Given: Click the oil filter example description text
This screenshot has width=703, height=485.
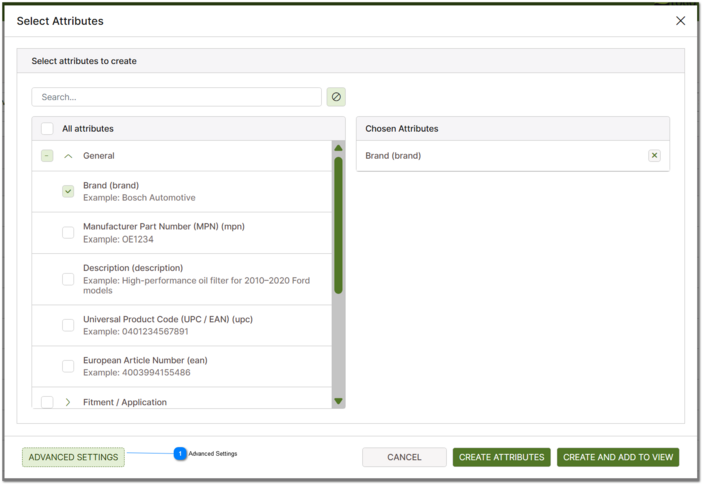Looking at the screenshot, I should [196, 285].
